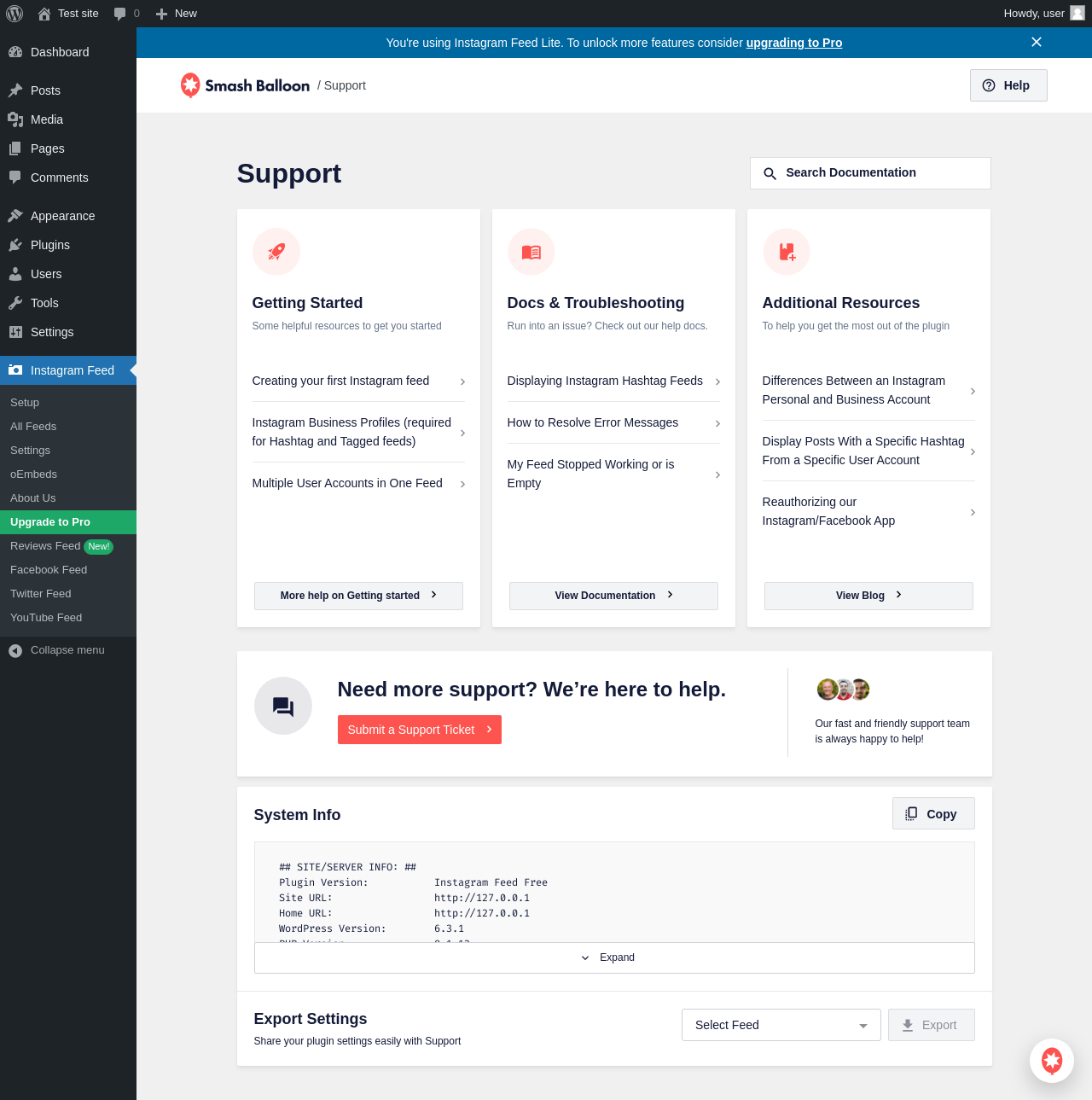This screenshot has width=1092, height=1100.
Task: Open Instagram Business Profiles article
Action: coord(358,432)
